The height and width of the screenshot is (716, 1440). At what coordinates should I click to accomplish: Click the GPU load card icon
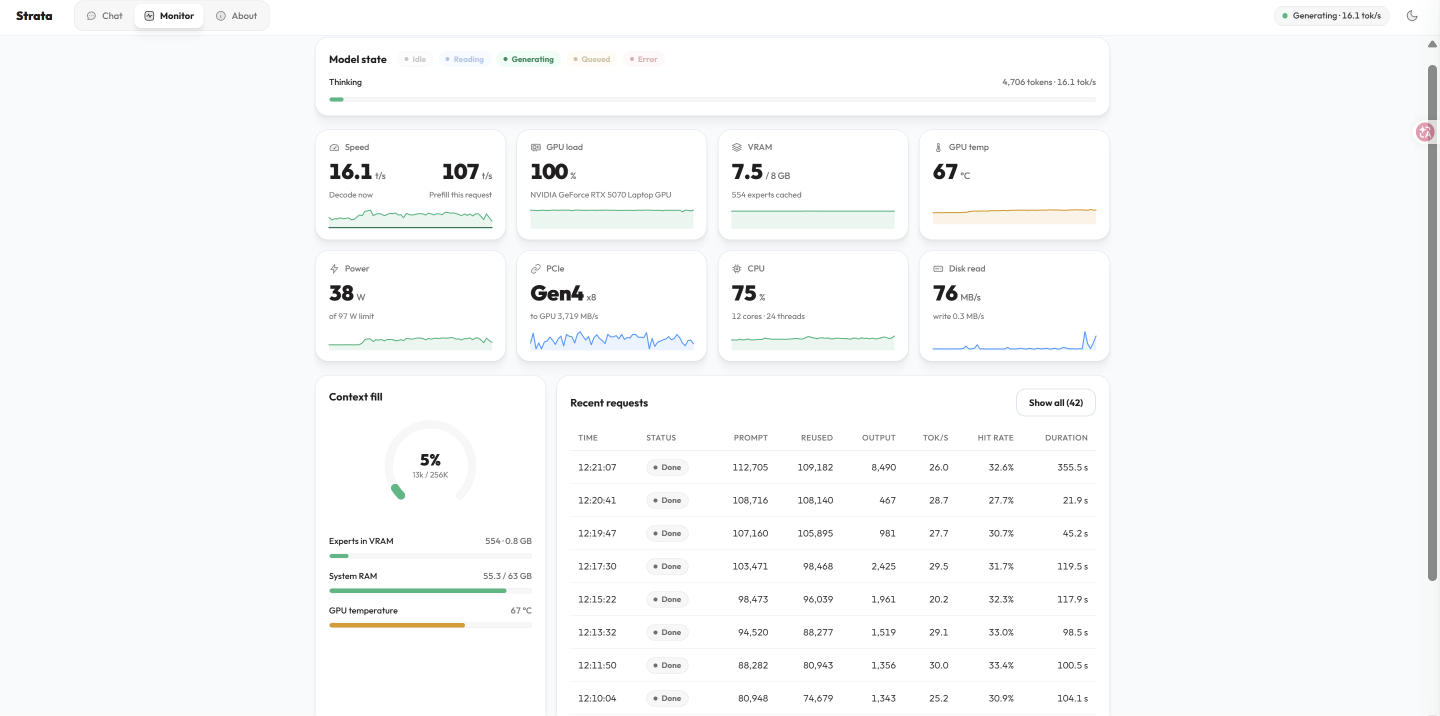point(536,147)
